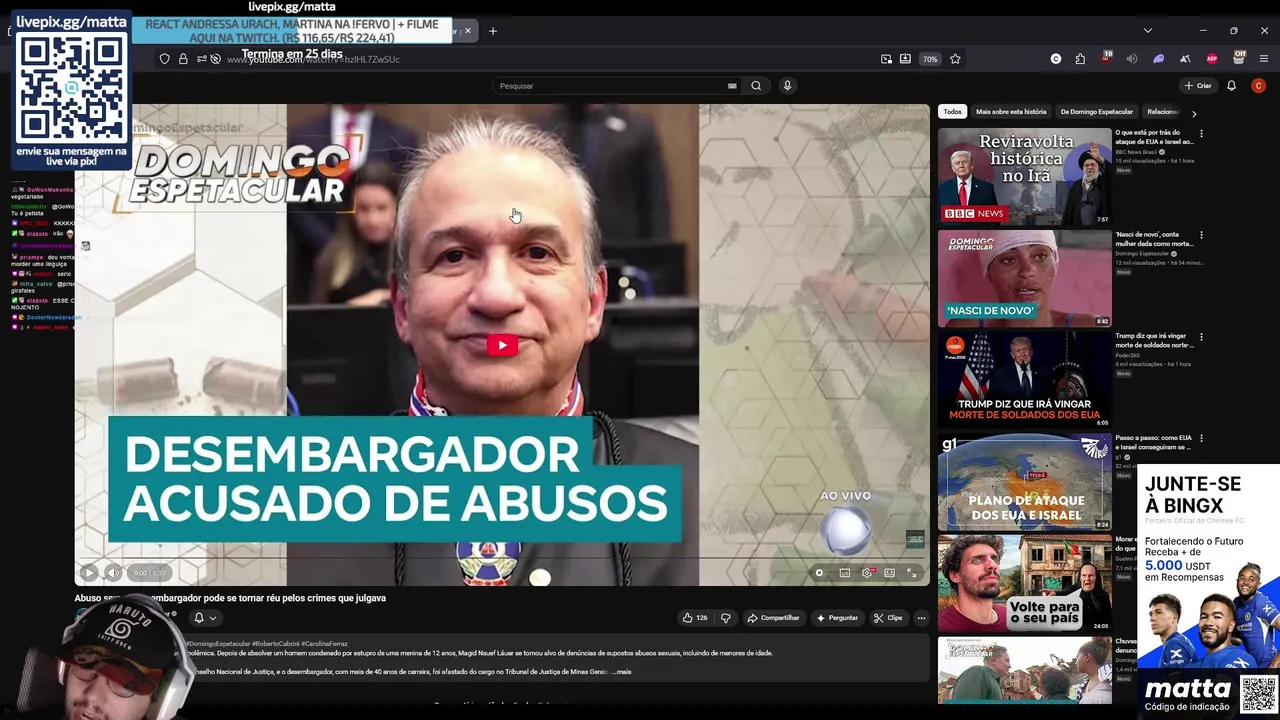Click the white circular C extension icon

1056,59
